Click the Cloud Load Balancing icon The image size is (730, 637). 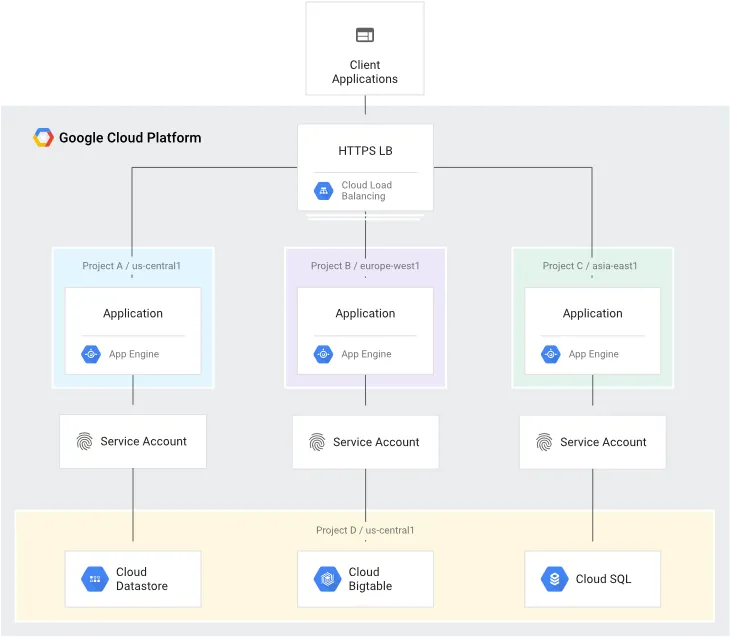pos(324,190)
